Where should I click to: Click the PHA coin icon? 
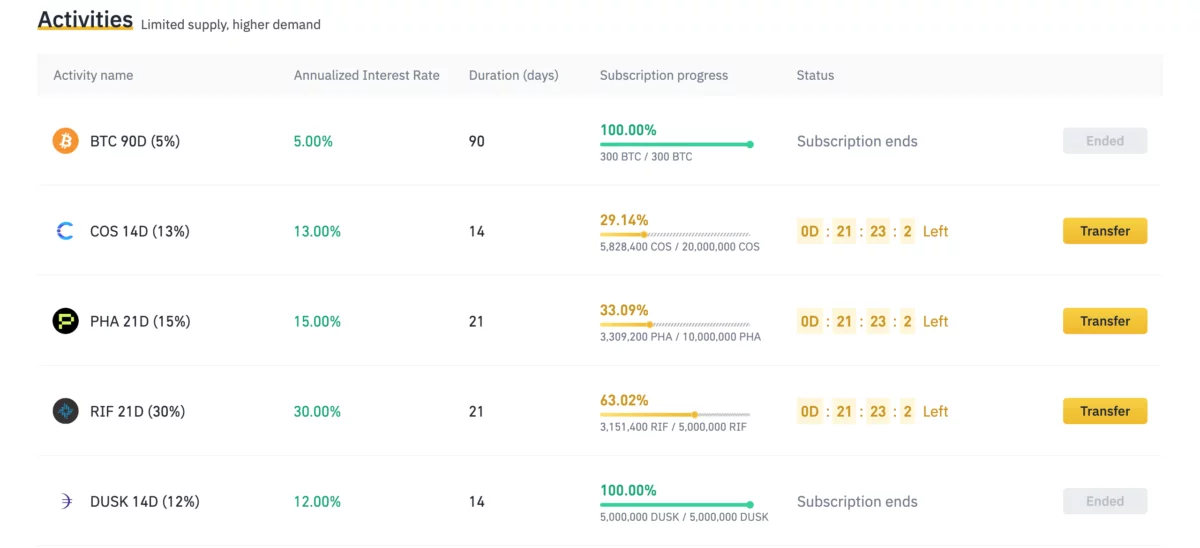point(65,321)
